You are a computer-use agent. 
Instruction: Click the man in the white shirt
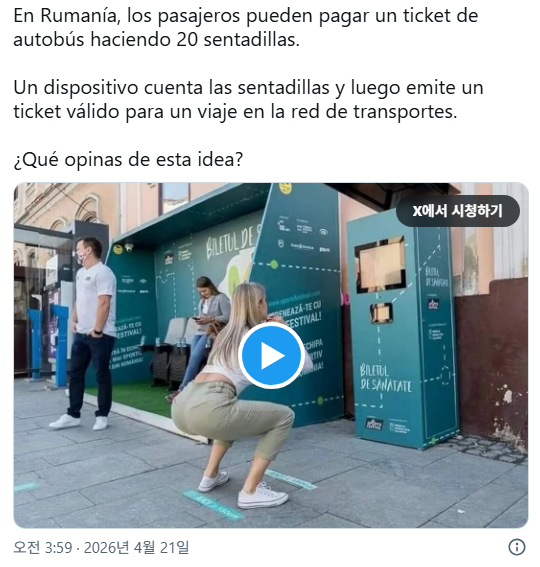point(90,333)
